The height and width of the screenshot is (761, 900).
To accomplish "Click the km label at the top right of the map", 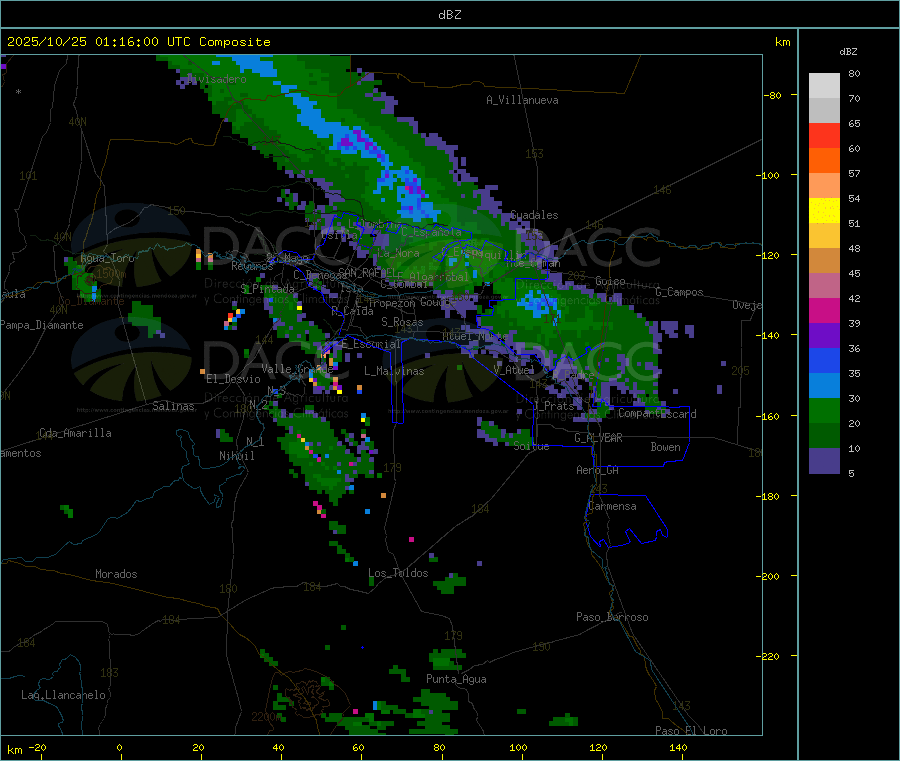I will click(782, 42).
